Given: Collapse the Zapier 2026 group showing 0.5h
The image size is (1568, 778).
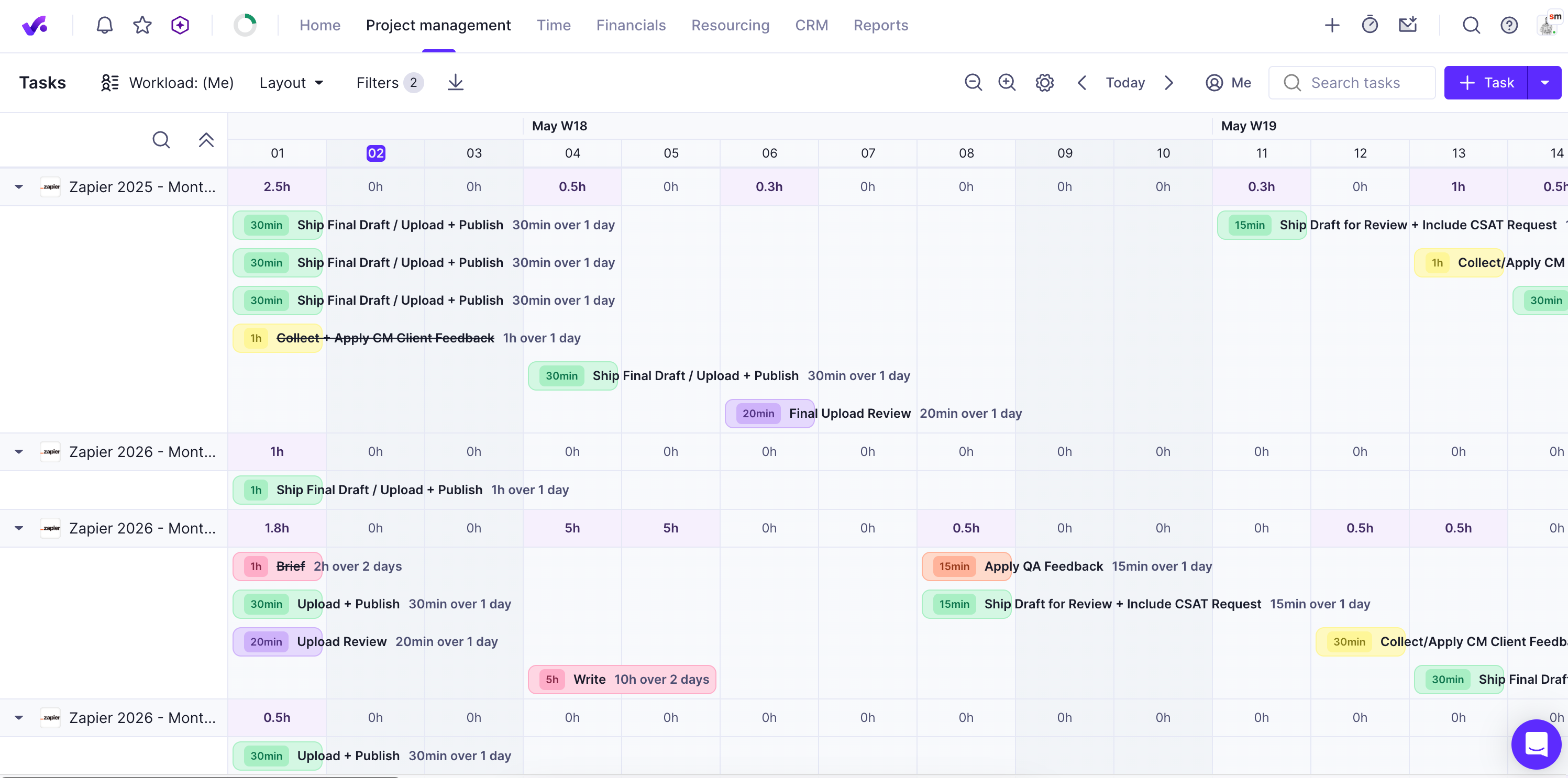Looking at the screenshot, I should (x=19, y=717).
